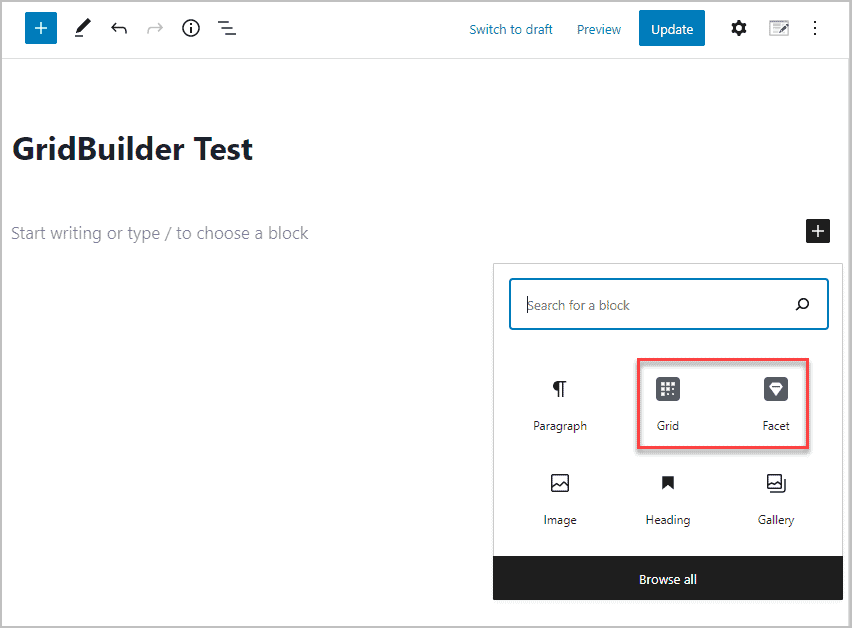Click Browse all blocks button
Viewport: 852px width, 628px height.
(x=668, y=579)
